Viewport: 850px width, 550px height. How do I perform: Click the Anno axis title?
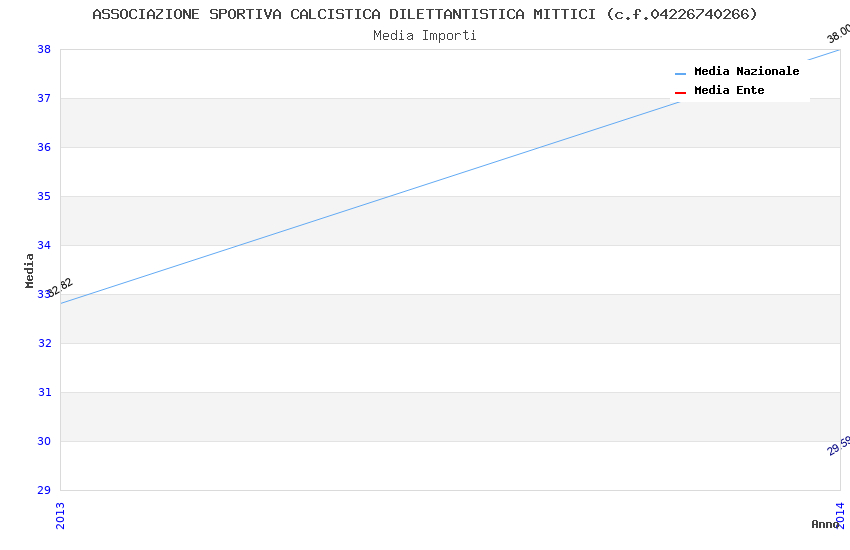825,524
